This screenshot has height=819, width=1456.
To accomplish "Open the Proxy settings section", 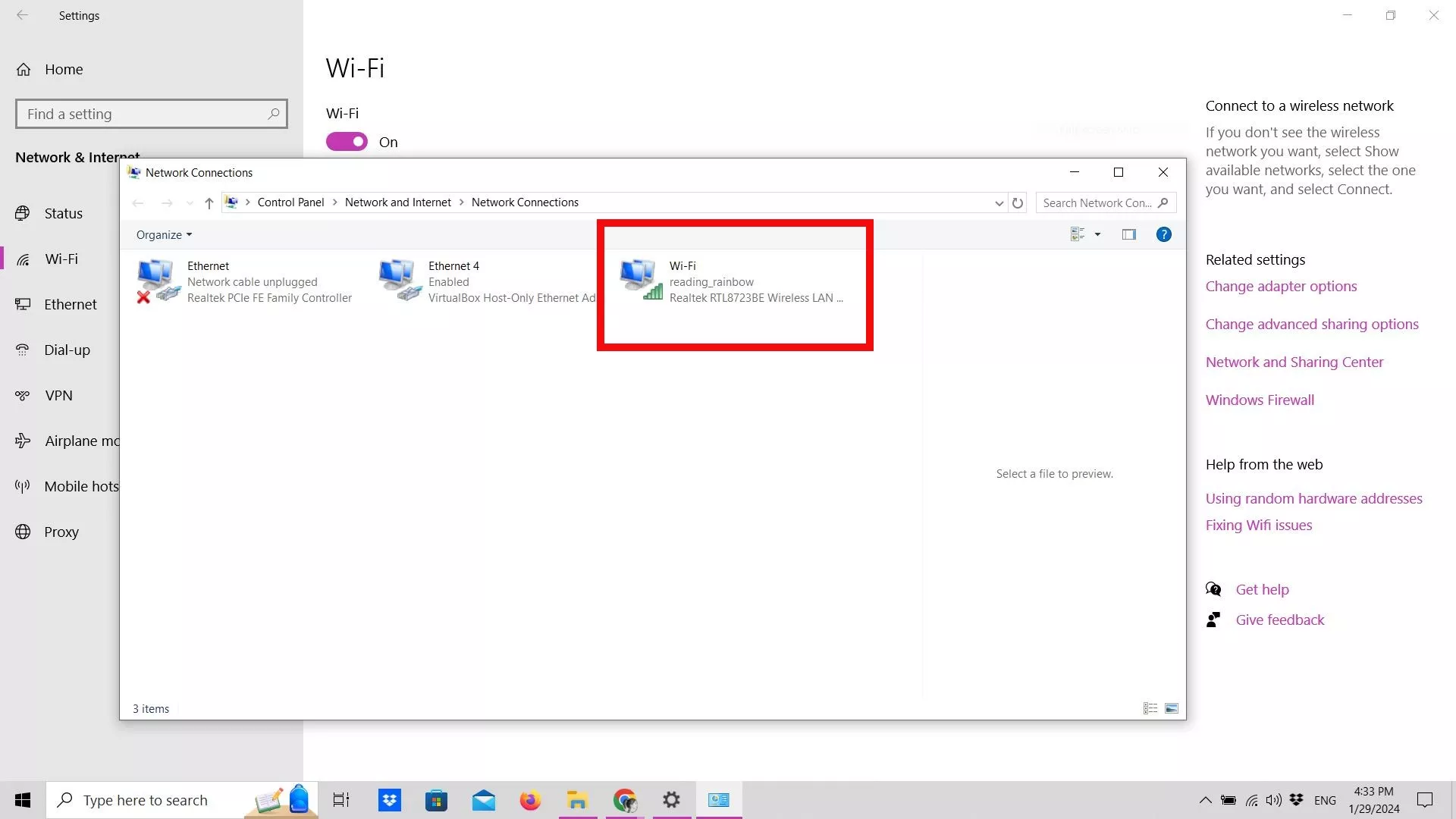I will pos(61,532).
